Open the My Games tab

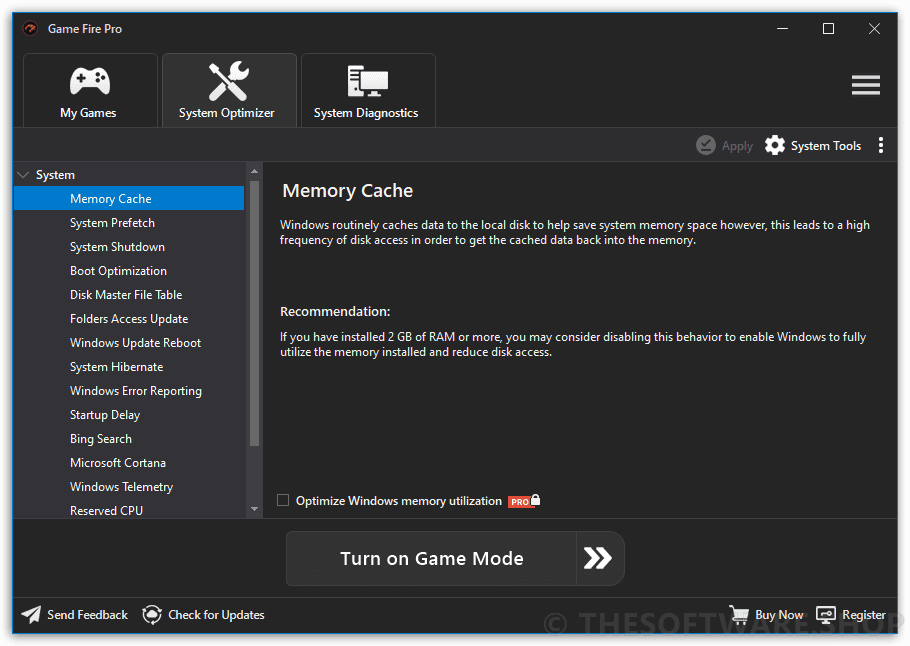pos(90,91)
